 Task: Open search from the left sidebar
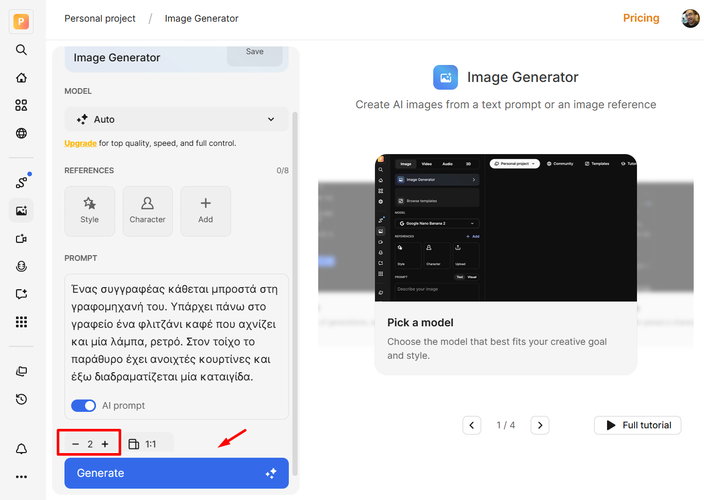[x=21, y=49]
